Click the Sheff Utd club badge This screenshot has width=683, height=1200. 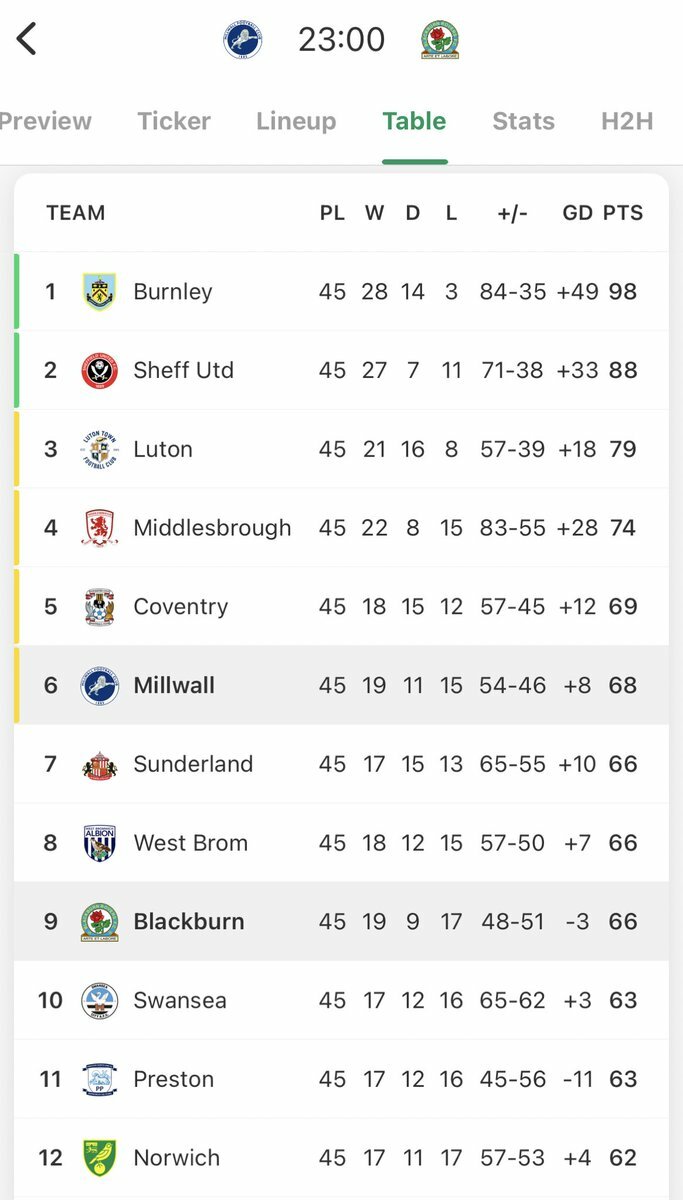tap(100, 371)
